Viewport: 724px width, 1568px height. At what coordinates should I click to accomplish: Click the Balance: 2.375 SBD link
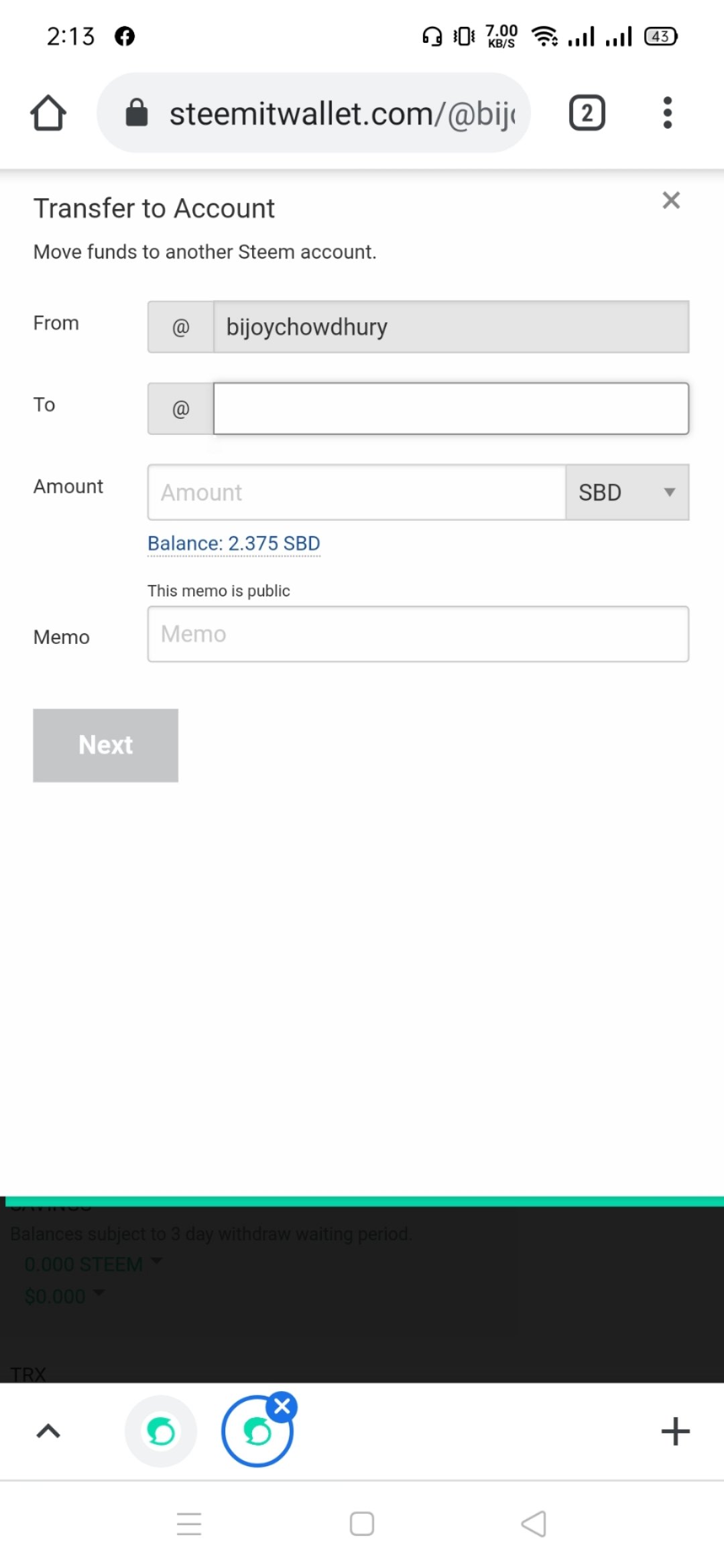234,543
